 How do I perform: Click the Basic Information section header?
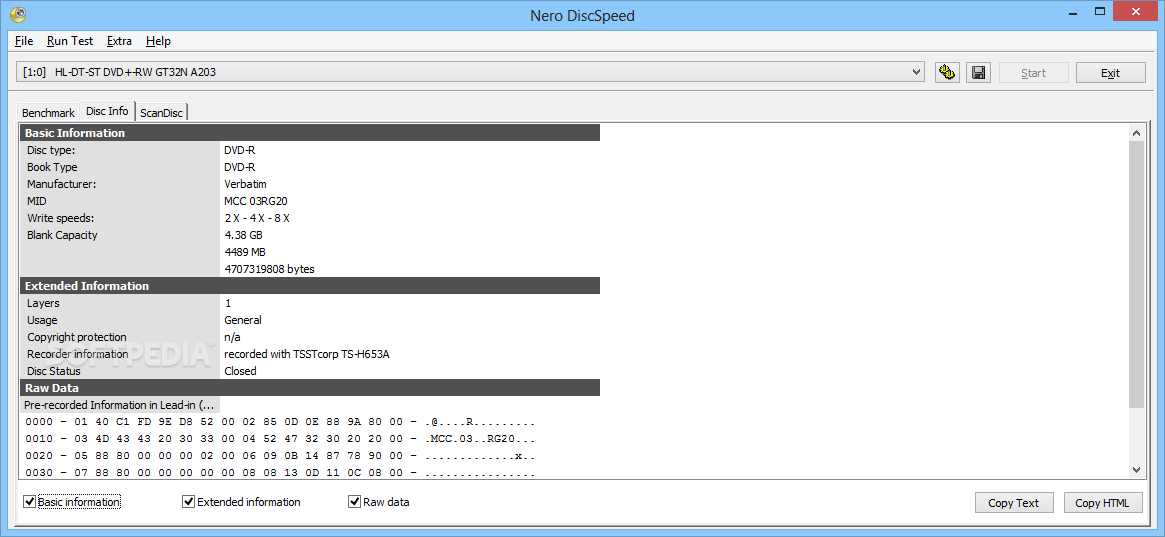point(310,133)
